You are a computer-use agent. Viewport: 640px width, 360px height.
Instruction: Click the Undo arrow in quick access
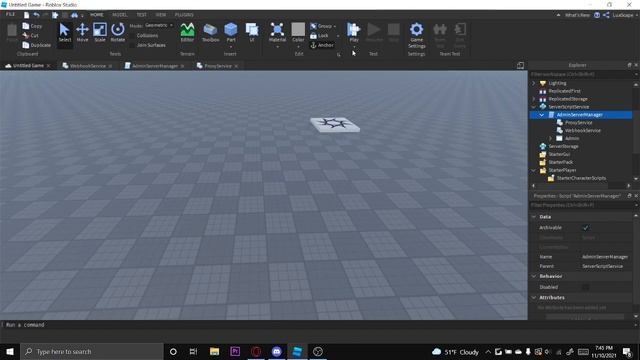coord(36,15)
